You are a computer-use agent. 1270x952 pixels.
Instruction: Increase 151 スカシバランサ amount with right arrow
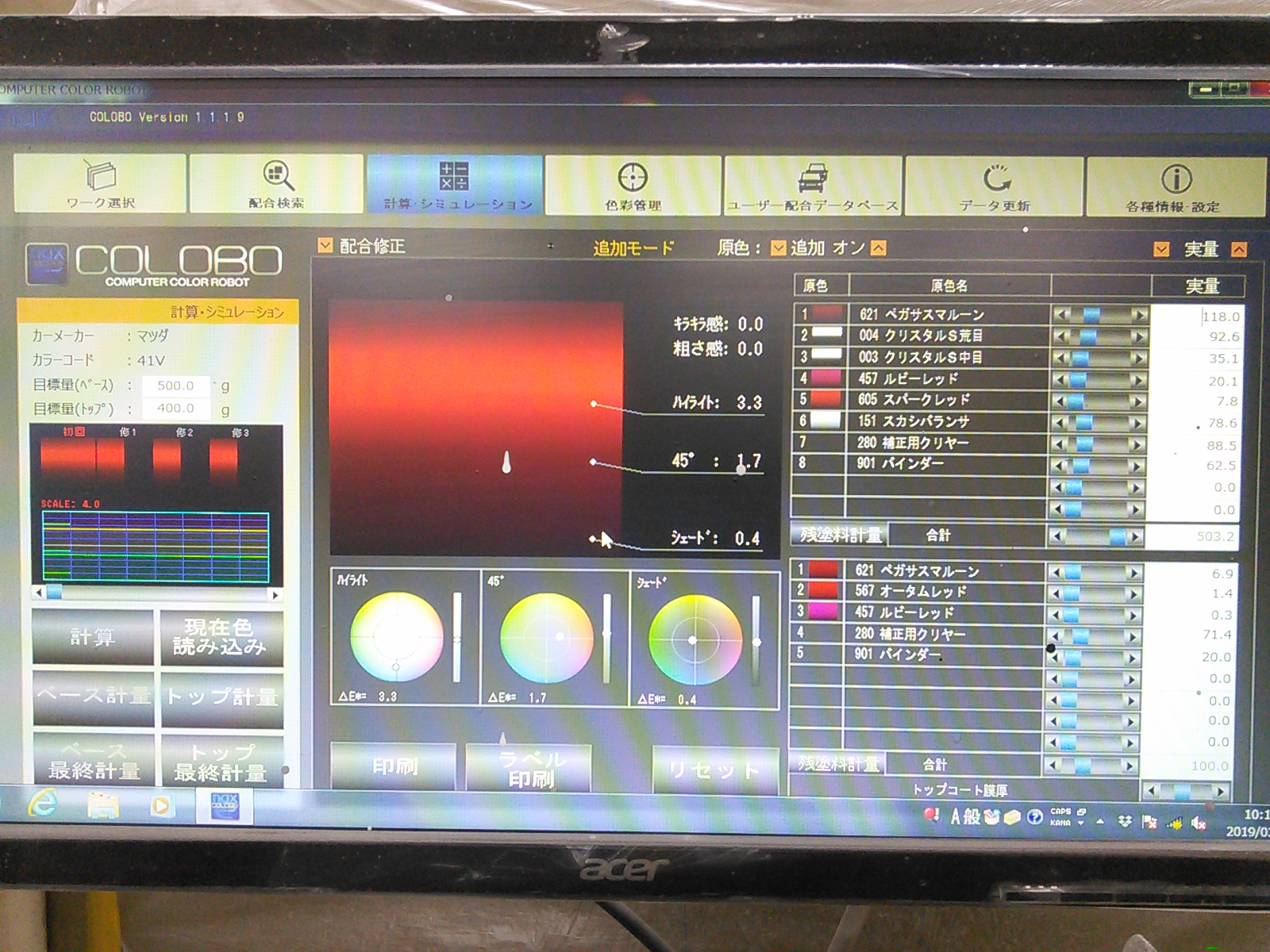(1138, 423)
